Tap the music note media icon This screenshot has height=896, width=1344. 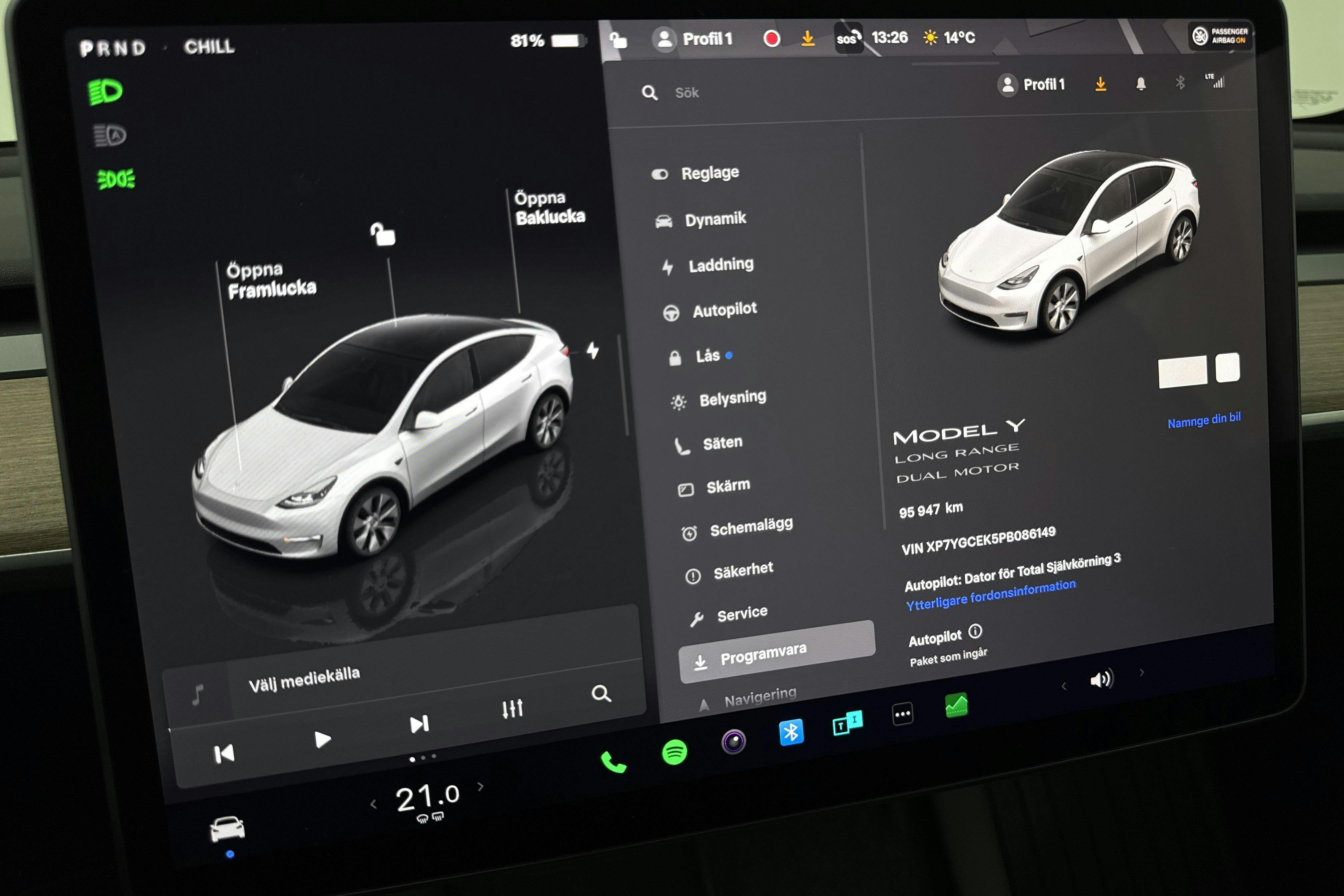point(198,695)
